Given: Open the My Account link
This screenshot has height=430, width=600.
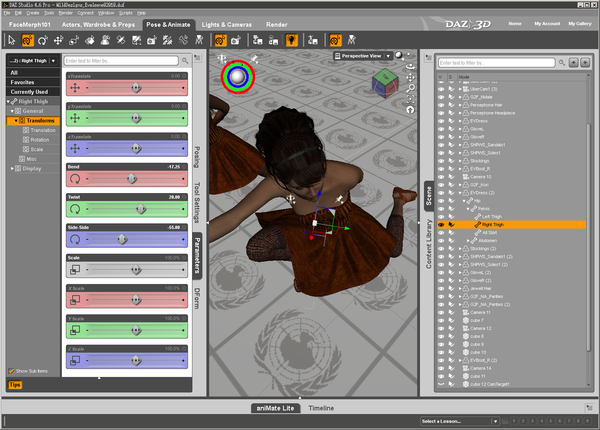Looking at the screenshot, I should coord(547,24).
